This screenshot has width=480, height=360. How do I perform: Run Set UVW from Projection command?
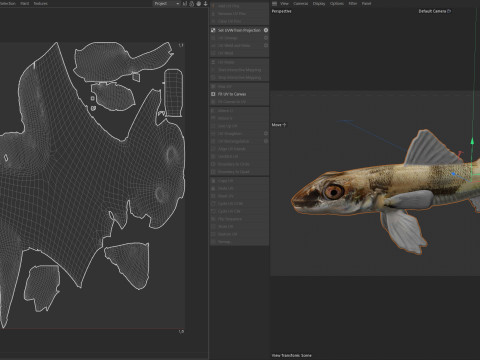coord(239,30)
